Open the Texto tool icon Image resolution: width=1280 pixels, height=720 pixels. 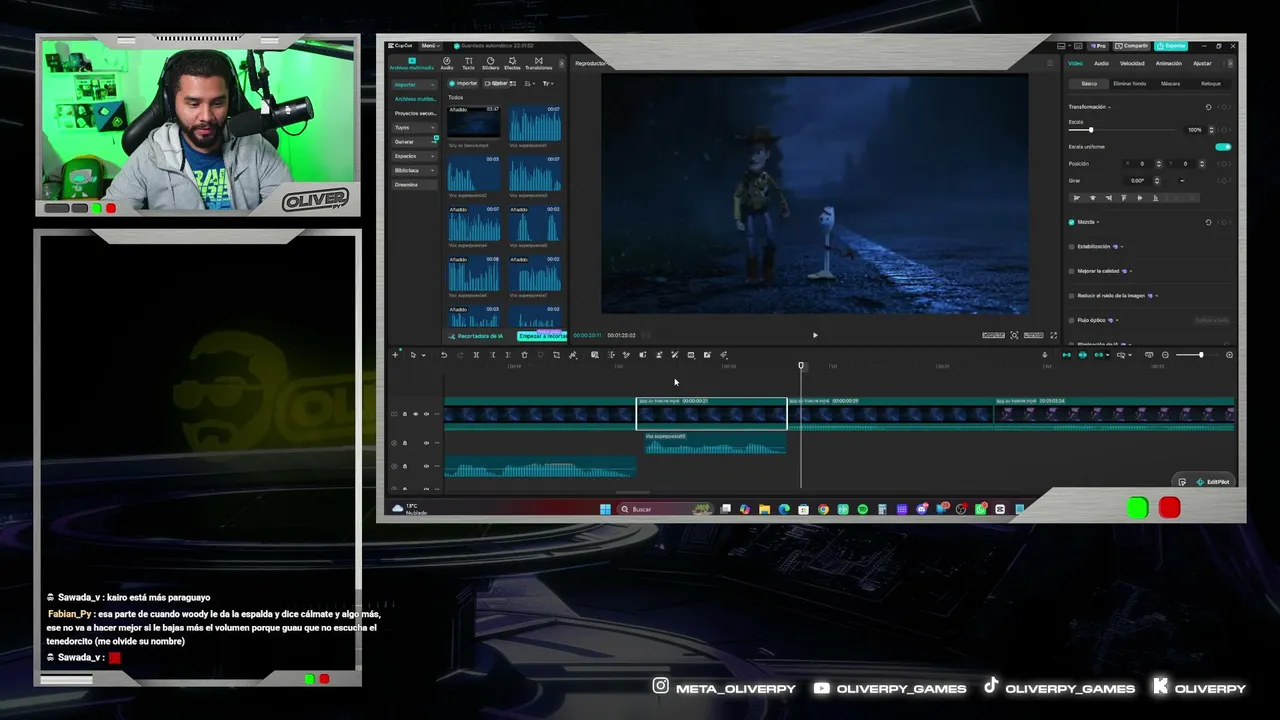468,63
